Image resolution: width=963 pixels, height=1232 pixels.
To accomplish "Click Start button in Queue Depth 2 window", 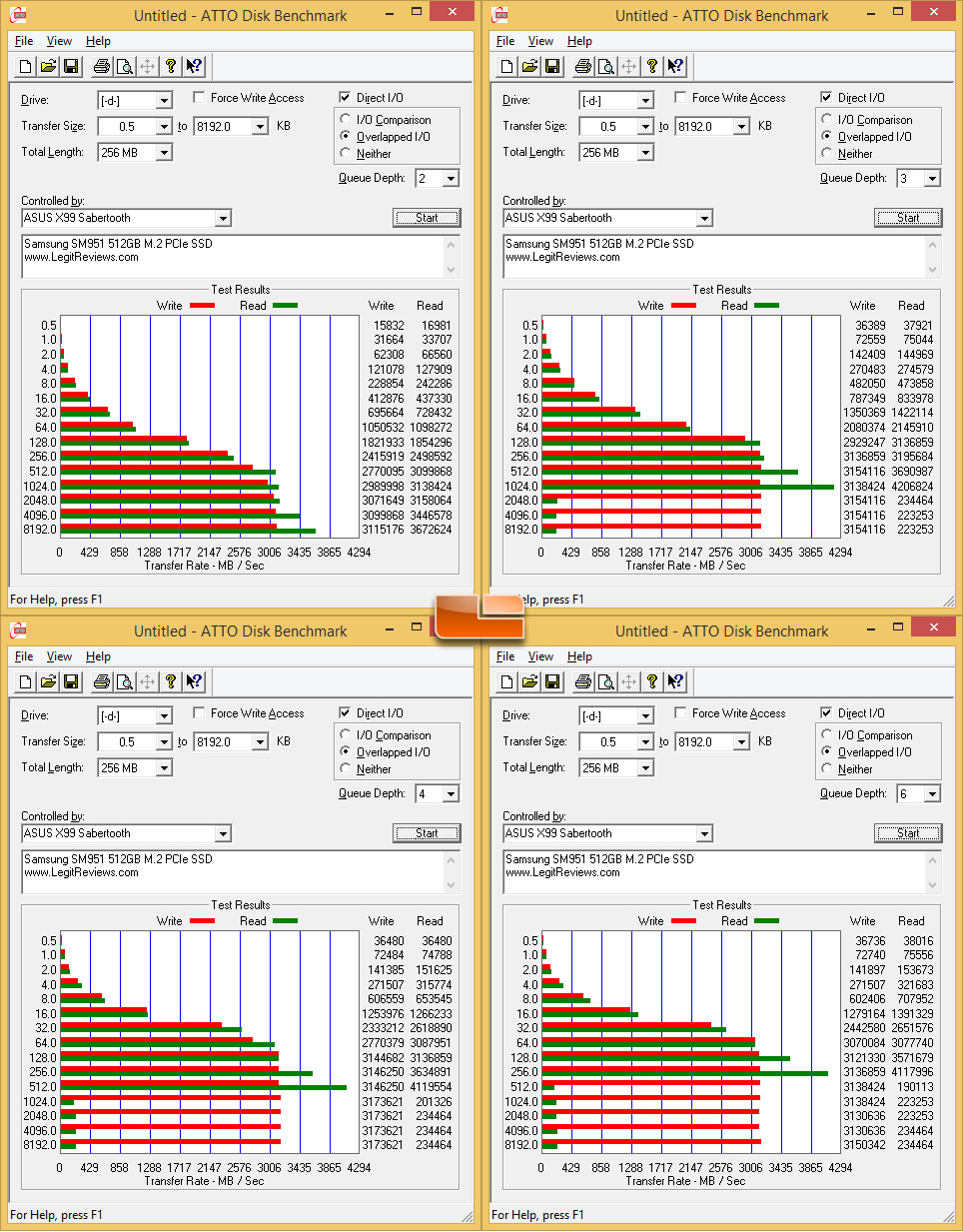I will click(x=427, y=217).
